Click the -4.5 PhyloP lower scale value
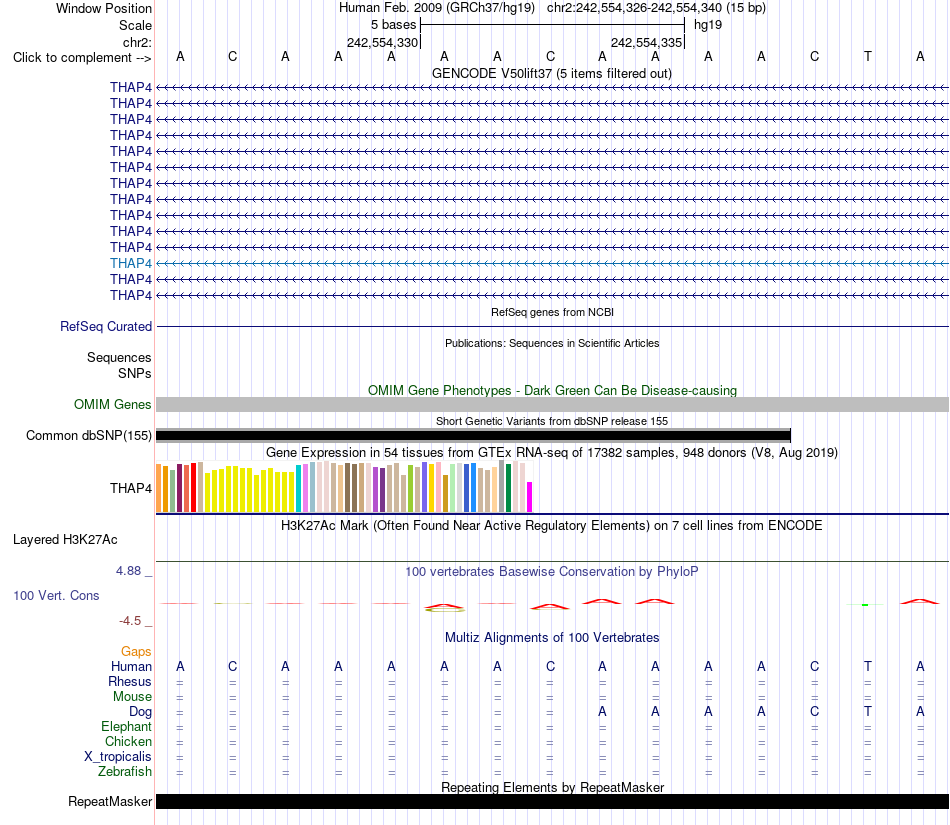The height and width of the screenshot is (825, 950). pos(130,621)
